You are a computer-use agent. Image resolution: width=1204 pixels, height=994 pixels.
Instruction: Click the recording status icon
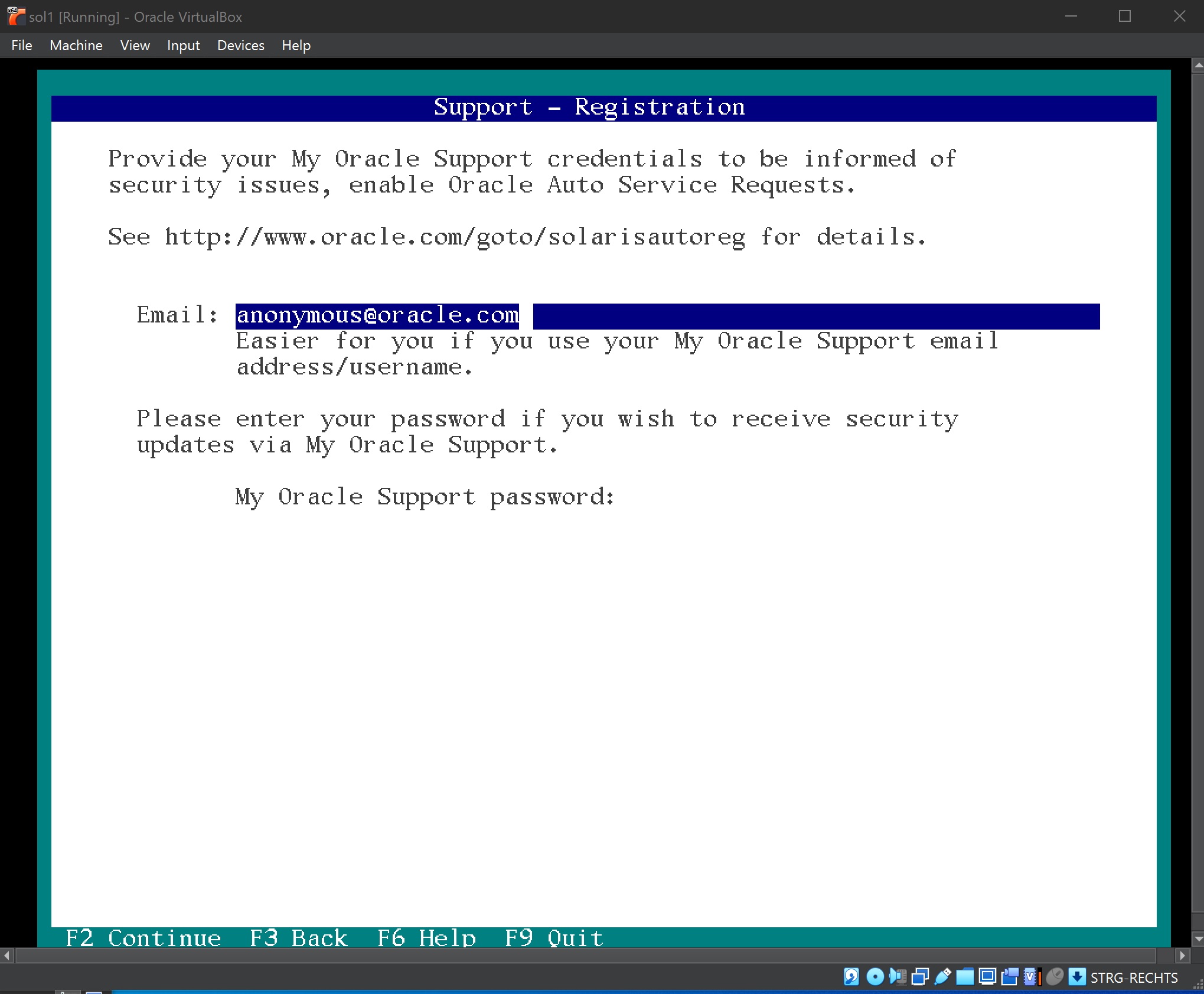(x=1010, y=977)
